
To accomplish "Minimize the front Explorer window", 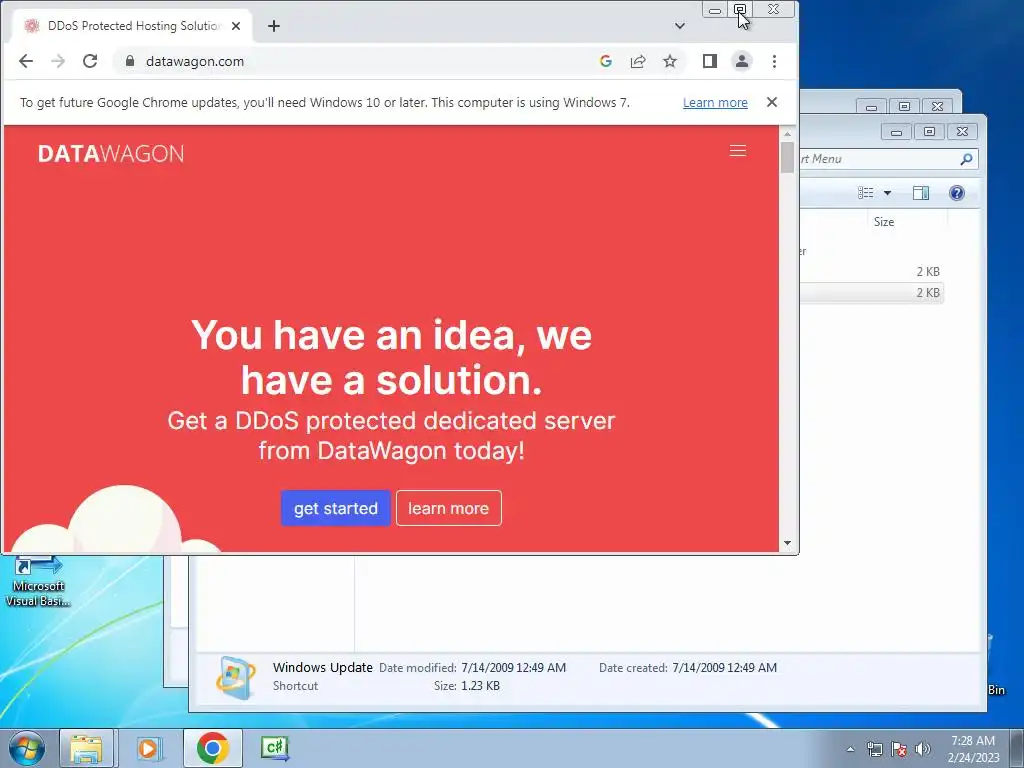I will click(x=897, y=132).
